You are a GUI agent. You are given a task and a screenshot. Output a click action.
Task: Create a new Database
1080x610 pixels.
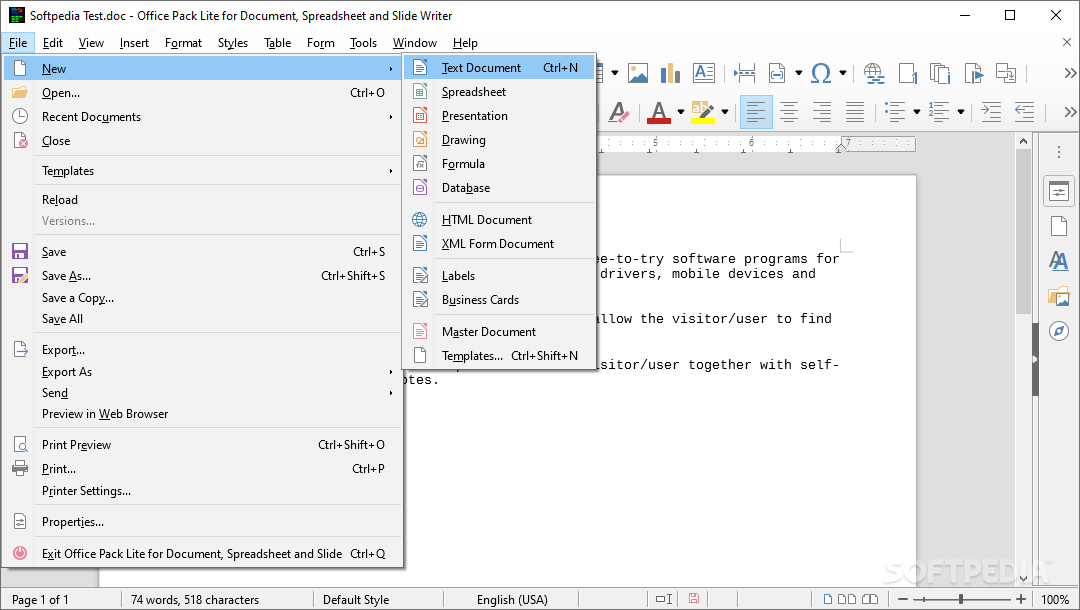click(499, 188)
